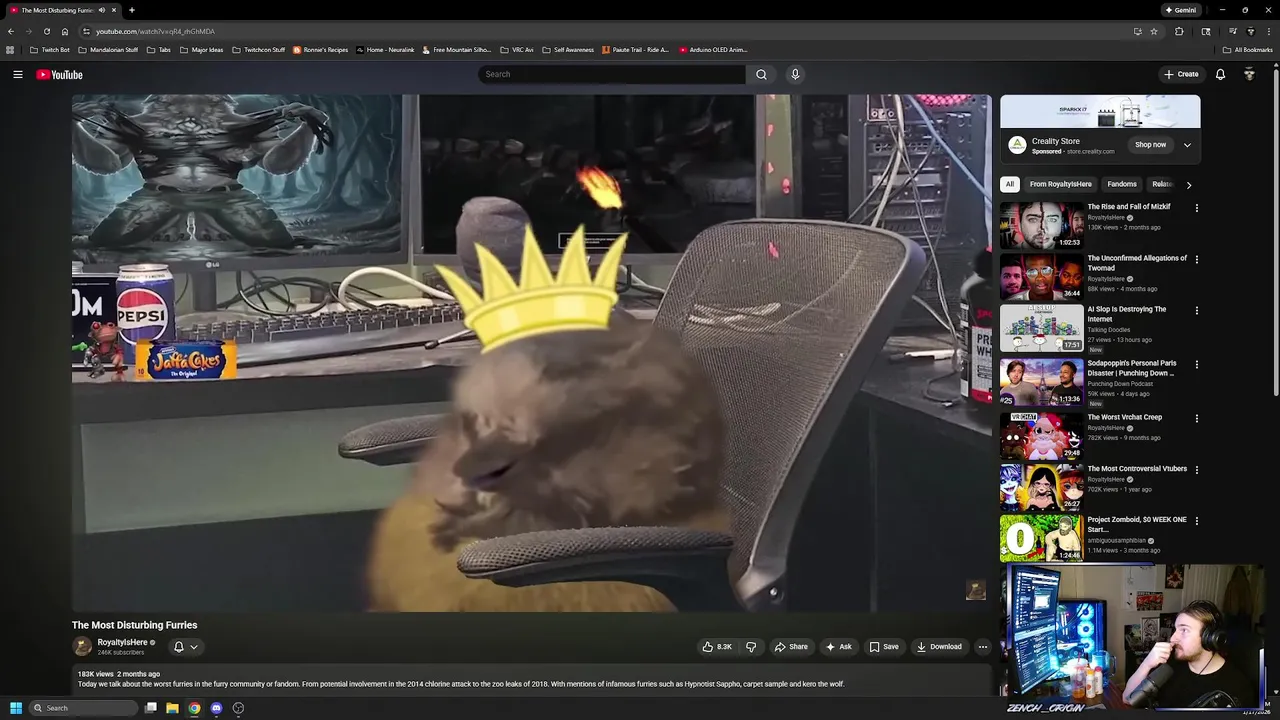
Task: Open the Mandalorian Stuff bookmarks folder
Action: [x=108, y=50]
